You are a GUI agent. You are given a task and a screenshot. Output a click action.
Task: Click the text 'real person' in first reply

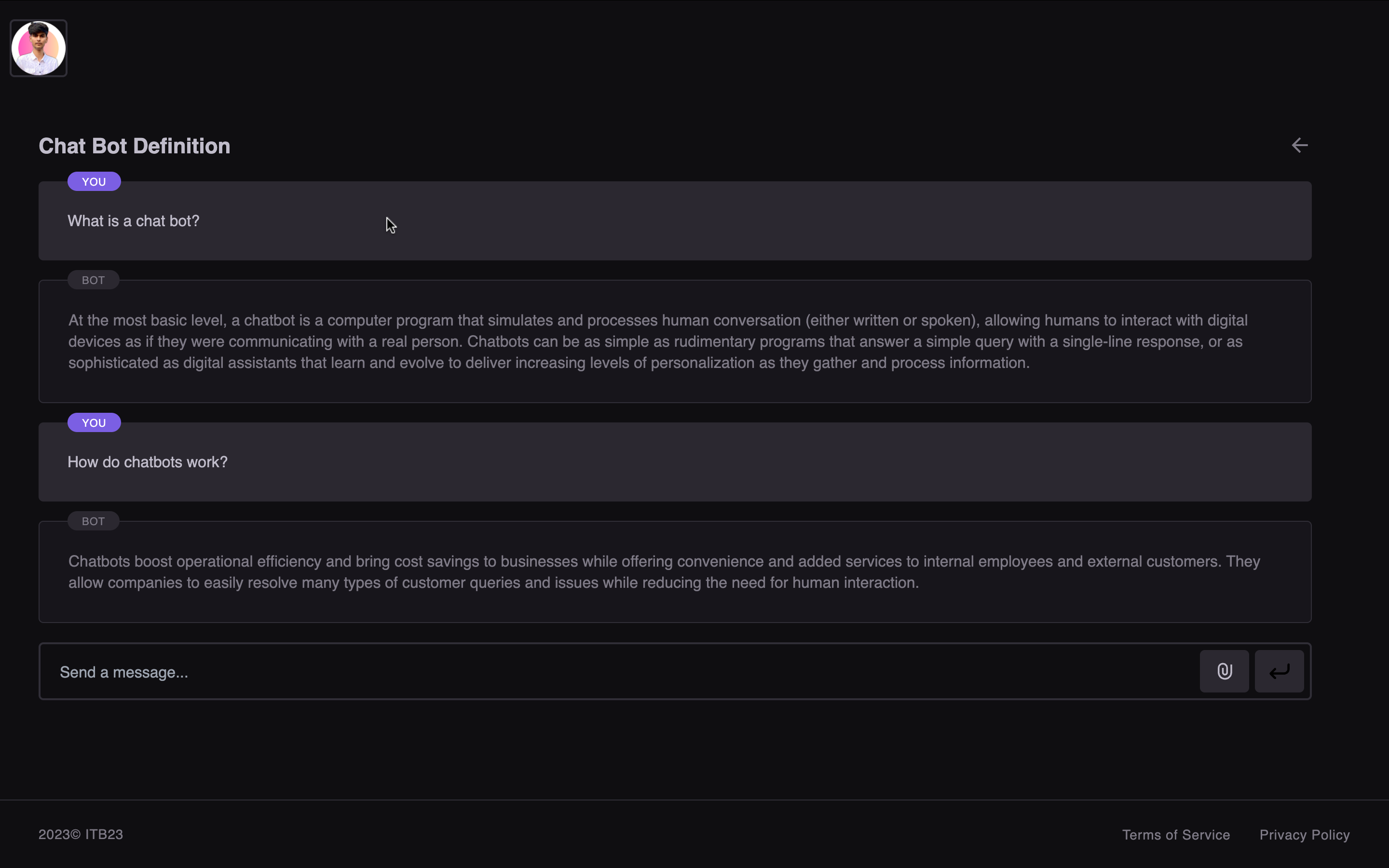coord(422,341)
